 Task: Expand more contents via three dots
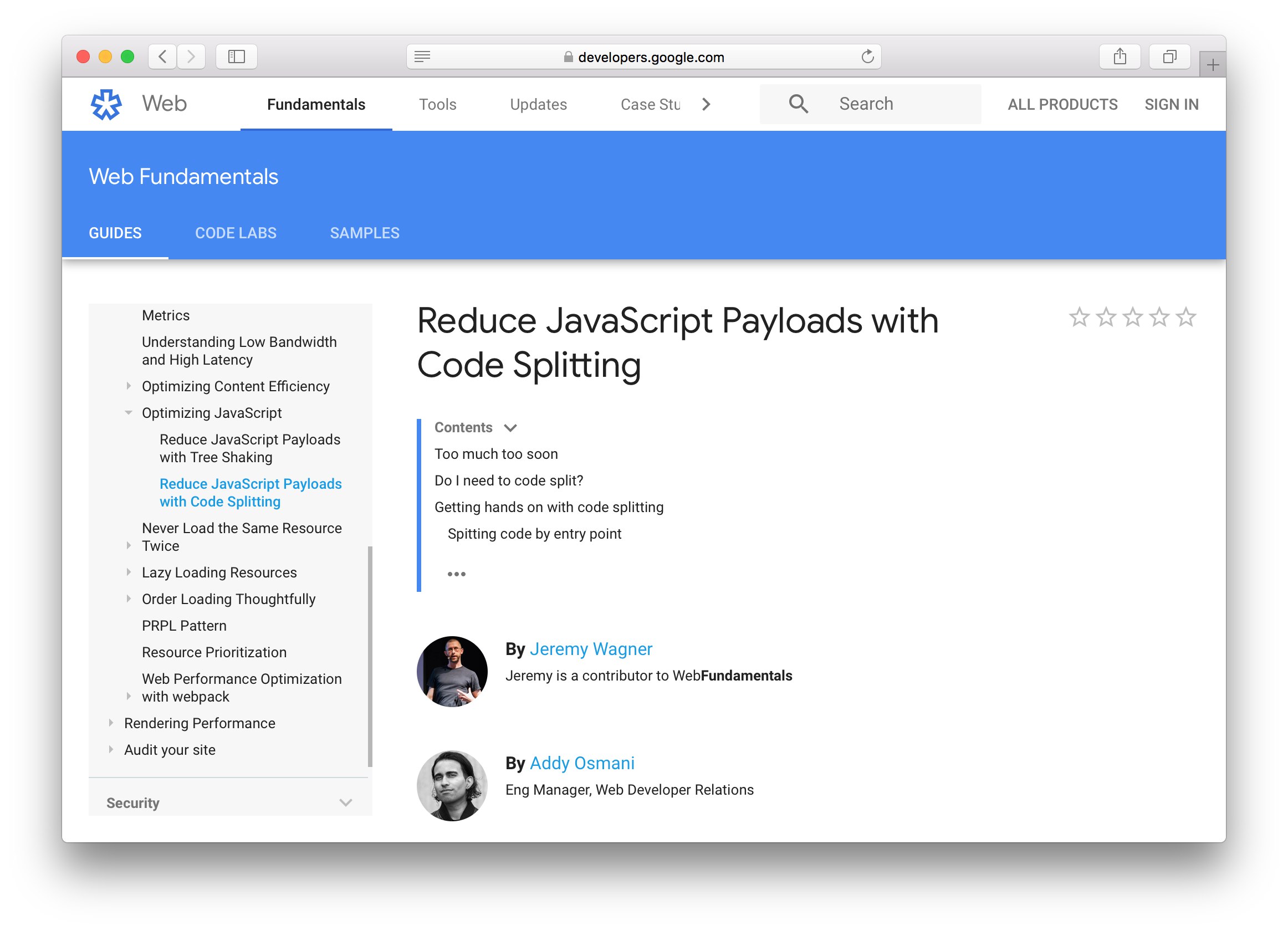pos(456,574)
